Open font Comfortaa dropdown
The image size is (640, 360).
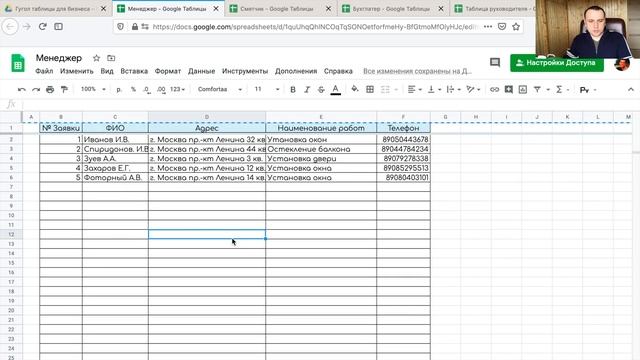pyautogui.click(x=220, y=89)
